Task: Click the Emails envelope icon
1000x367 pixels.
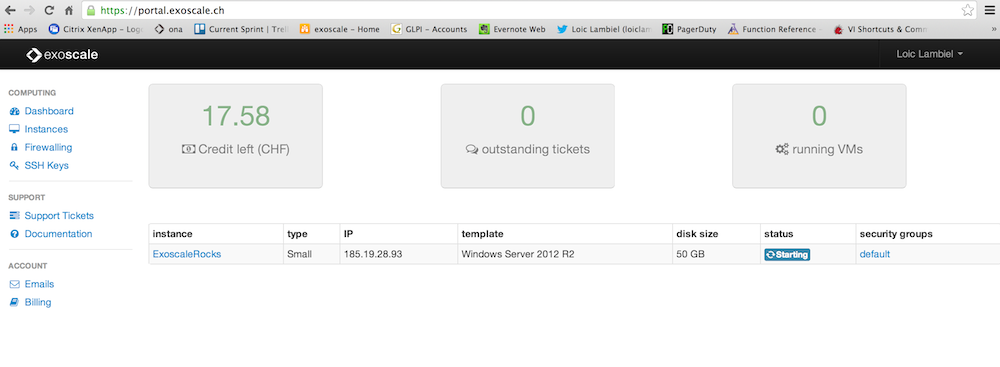Action: pos(14,284)
